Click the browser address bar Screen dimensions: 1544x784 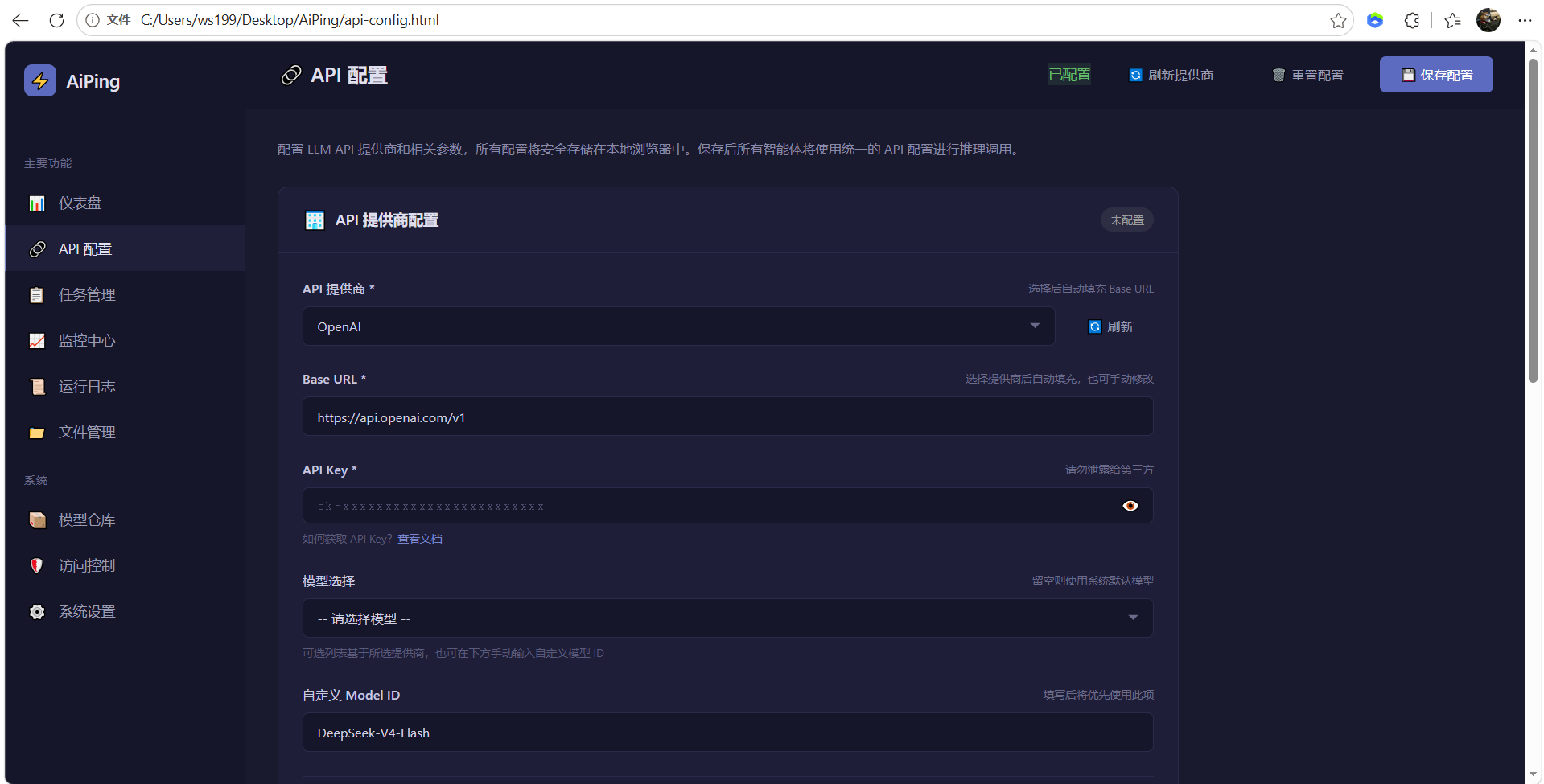click(x=716, y=20)
